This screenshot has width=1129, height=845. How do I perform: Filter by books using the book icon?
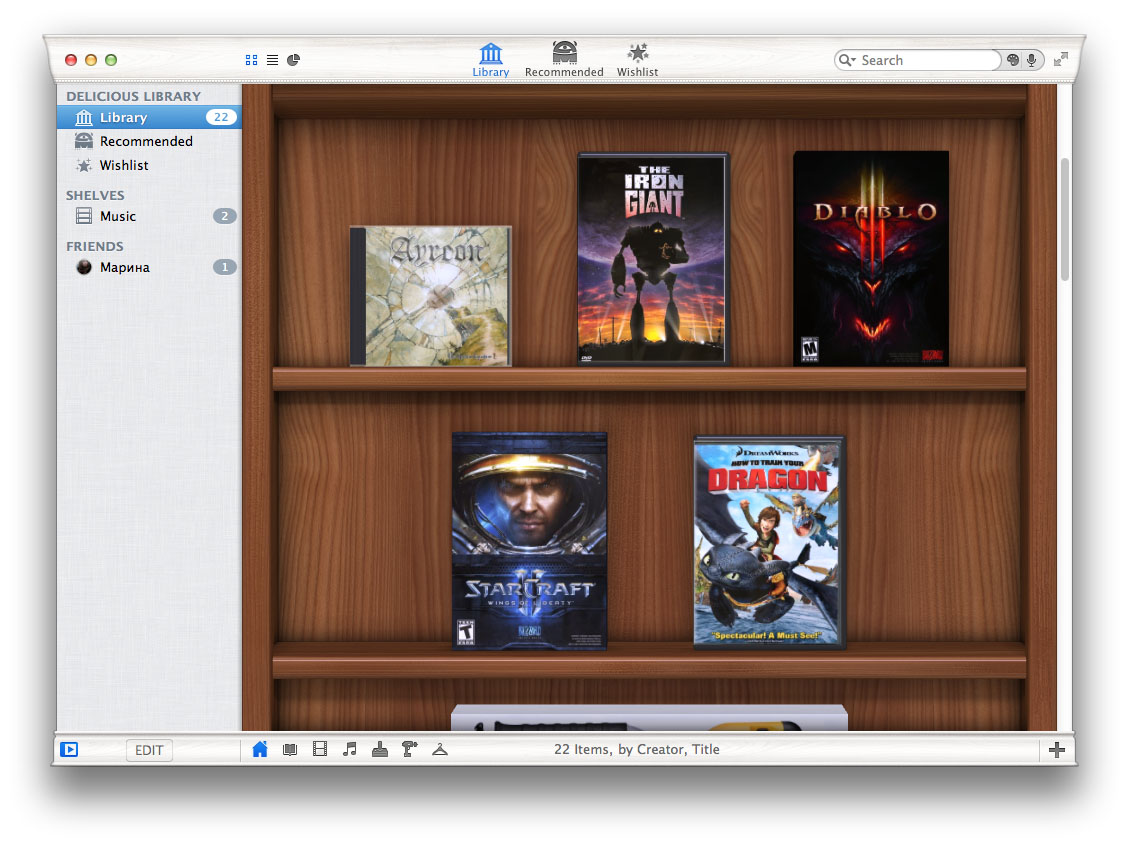point(290,749)
